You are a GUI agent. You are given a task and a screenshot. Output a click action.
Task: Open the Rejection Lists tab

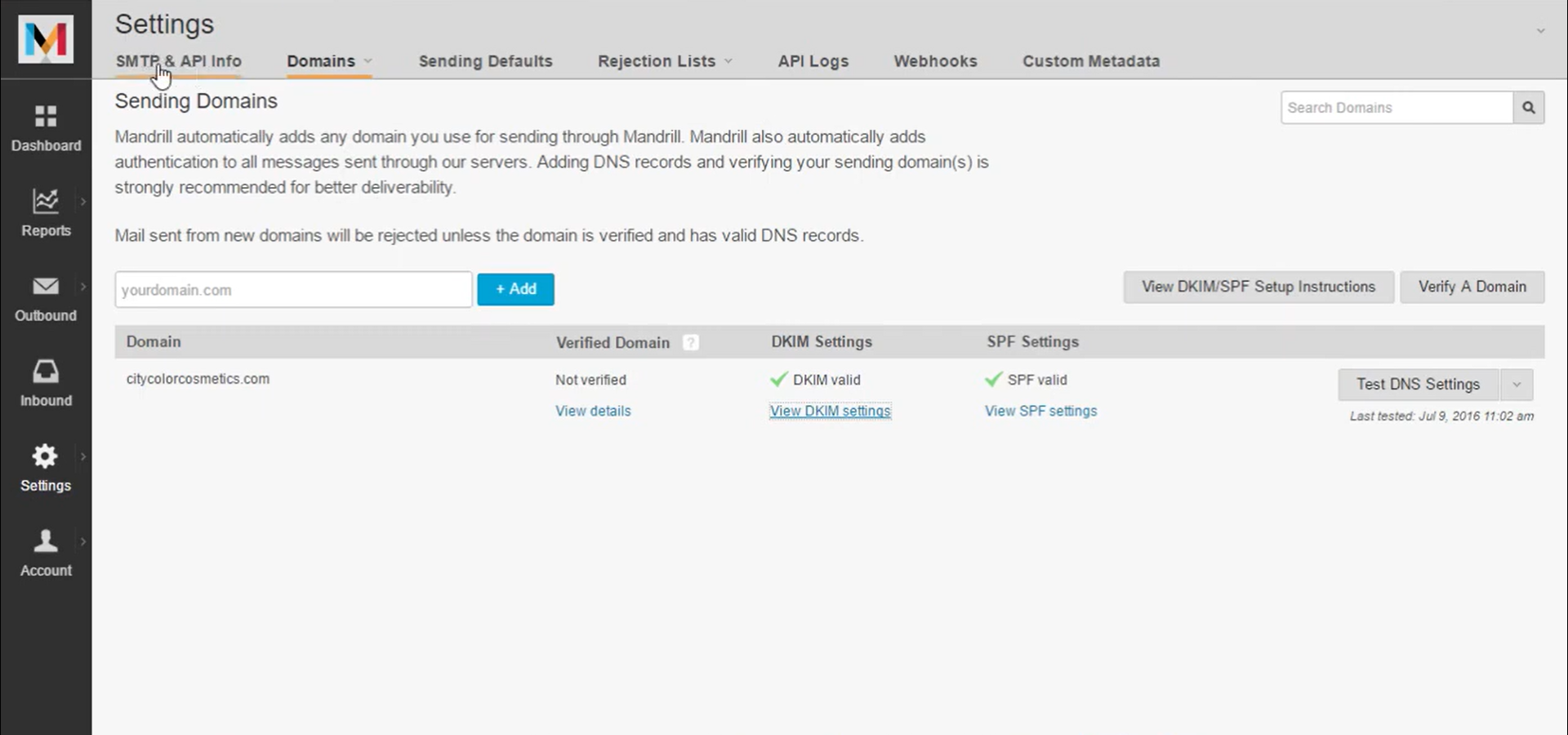657,61
